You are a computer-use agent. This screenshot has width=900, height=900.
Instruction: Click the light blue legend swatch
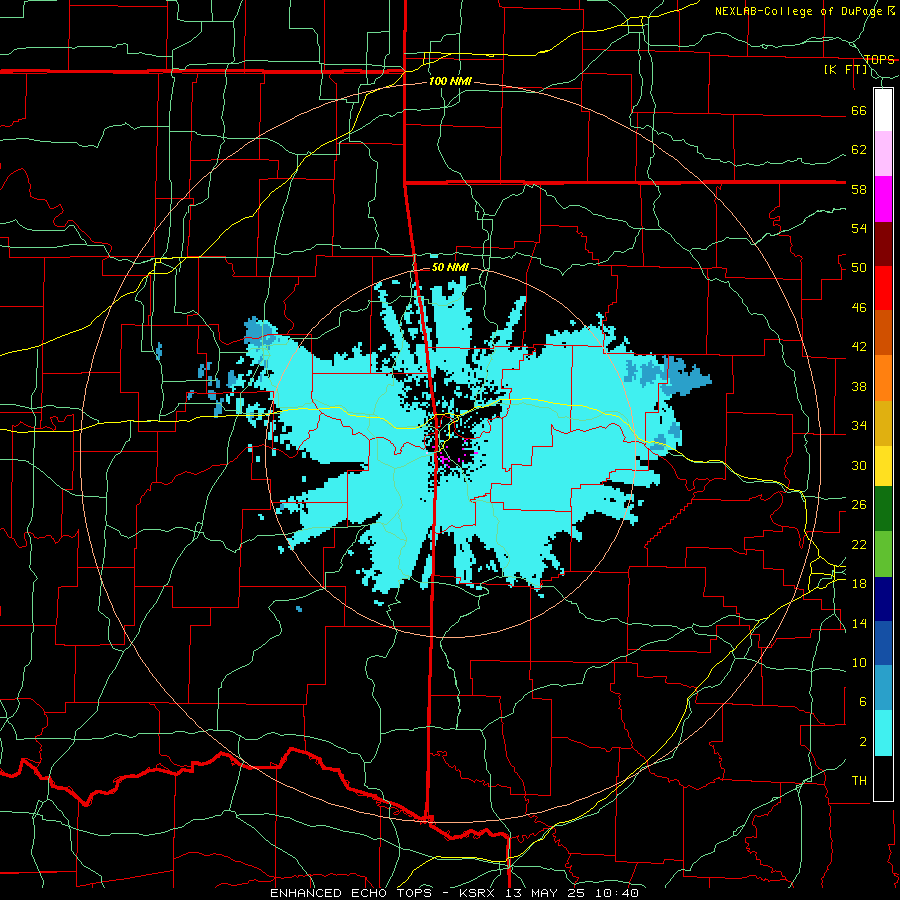tap(883, 688)
